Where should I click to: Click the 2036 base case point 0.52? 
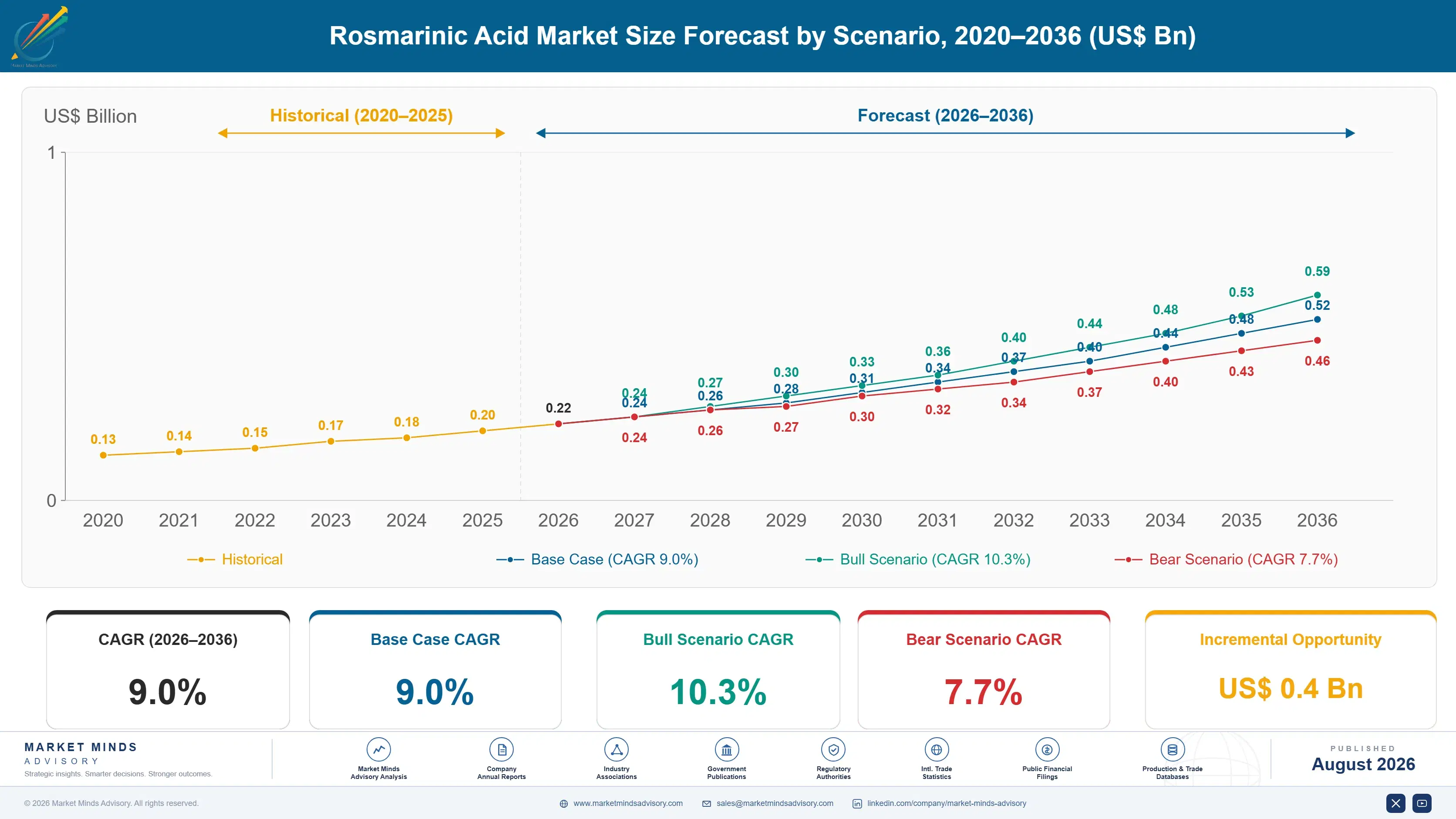[1317, 319]
